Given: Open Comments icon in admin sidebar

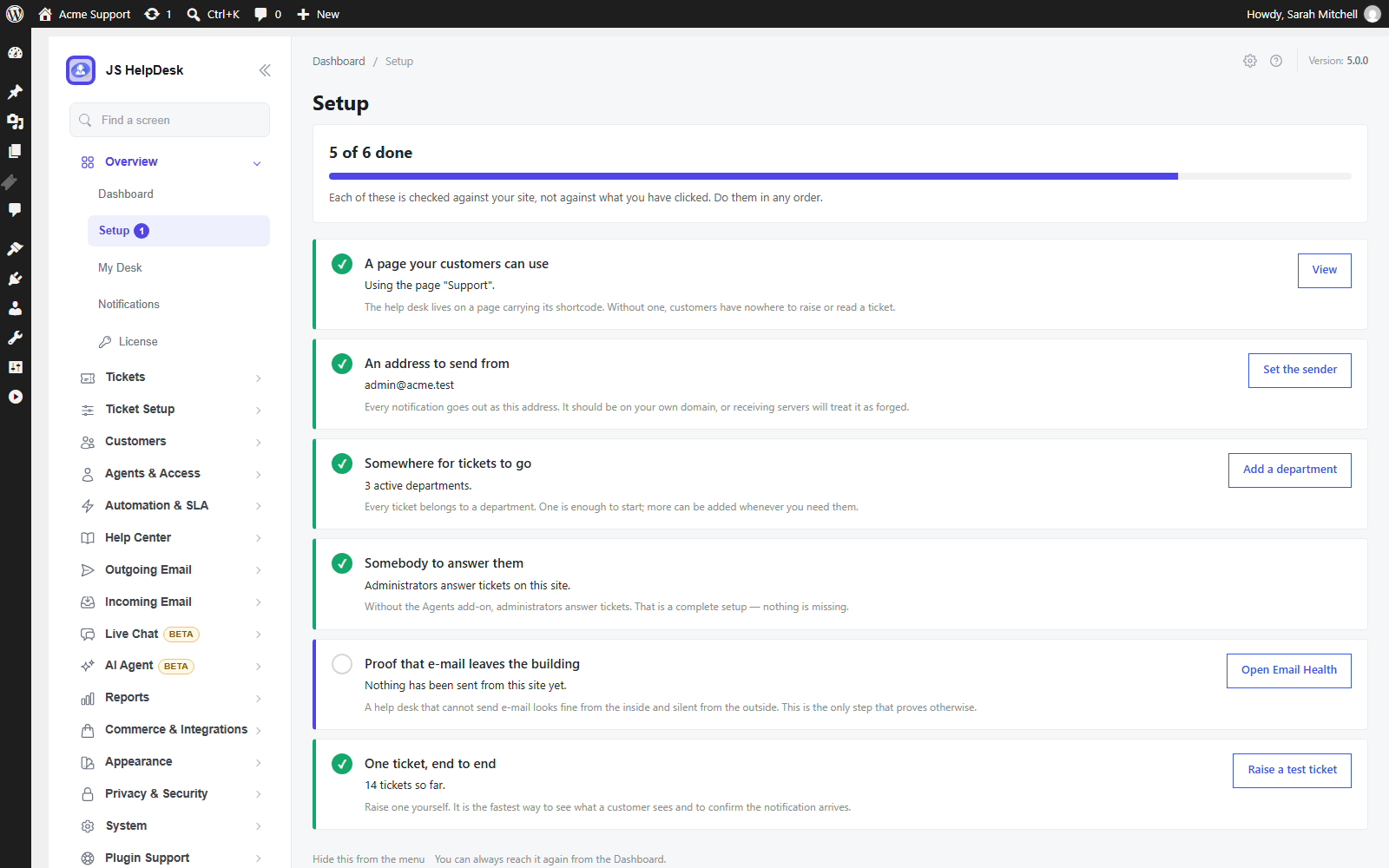Looking at the screenshot, I should pos(15,210).
